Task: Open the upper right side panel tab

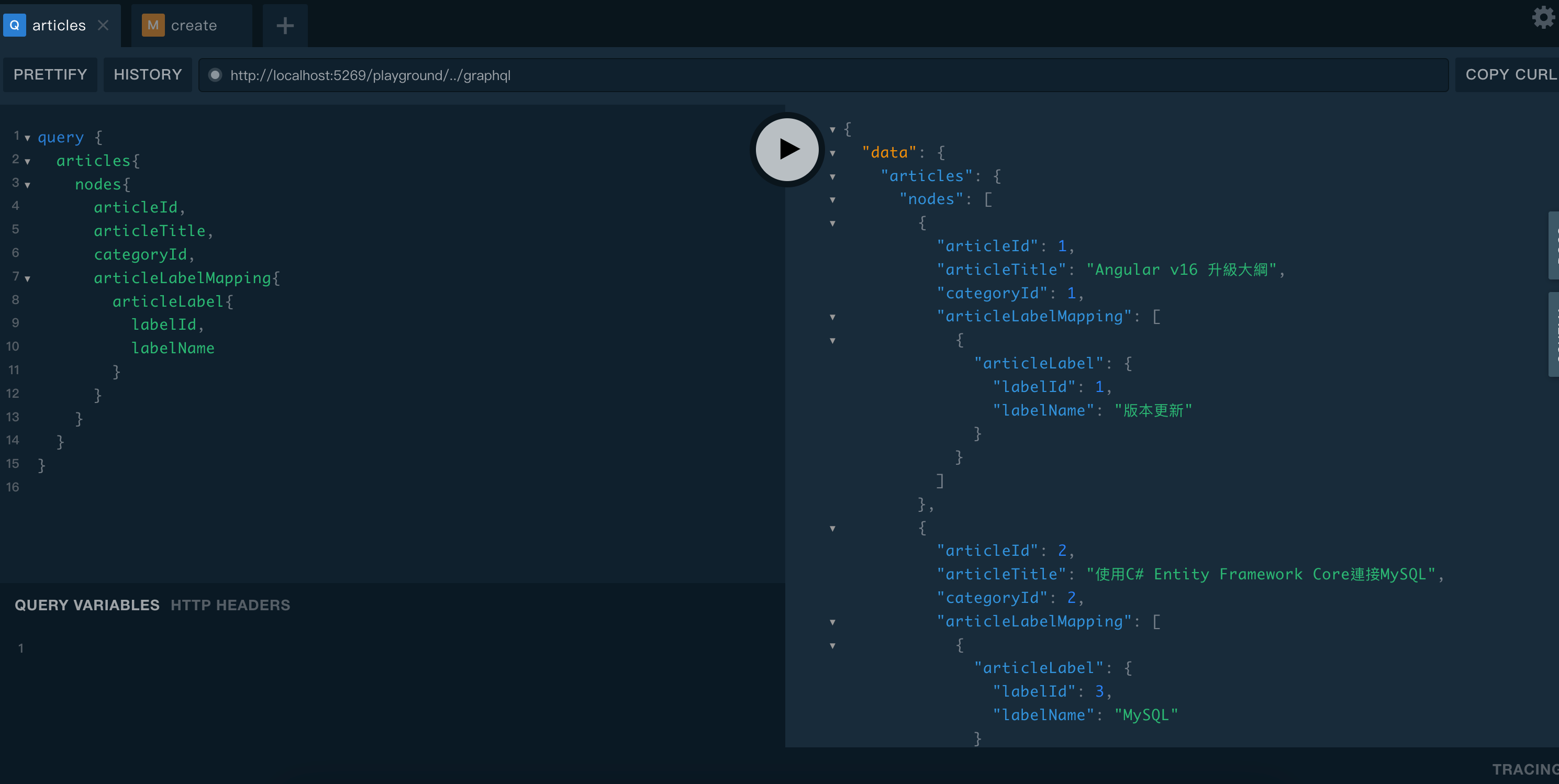Action: [x=1554, y=245]
